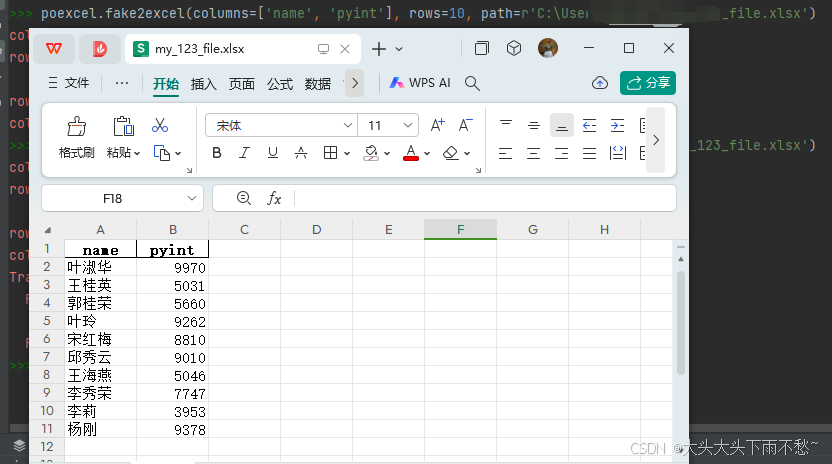Image resolution: width=832 pixels, height=464 pixels.
Task: Open the user avatar profile
Action: click(548, 48)
